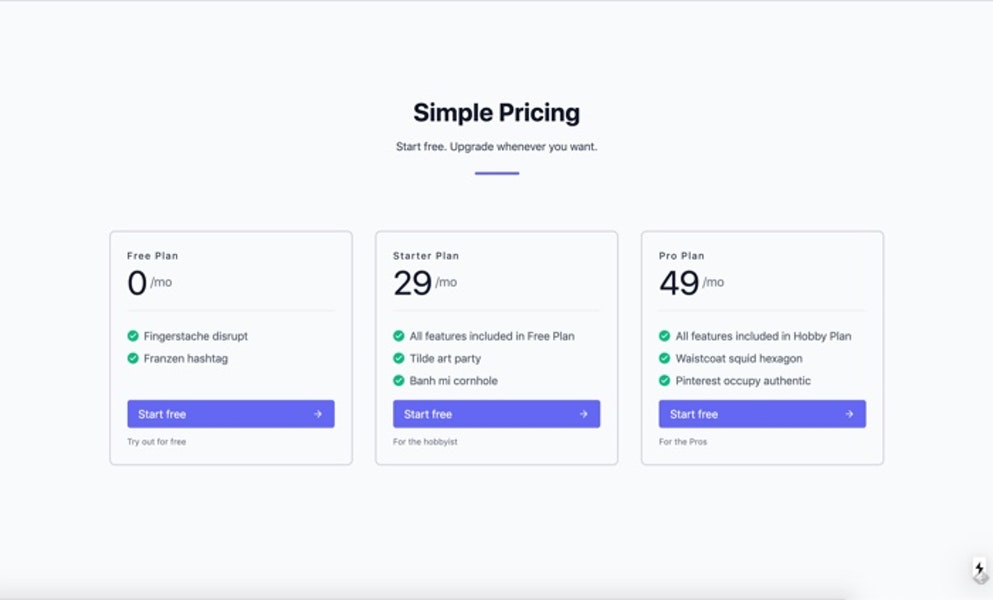Select the Simple Pricing heading
The width and height of the screenshot is (993, 600).
[x=496, y=113]
